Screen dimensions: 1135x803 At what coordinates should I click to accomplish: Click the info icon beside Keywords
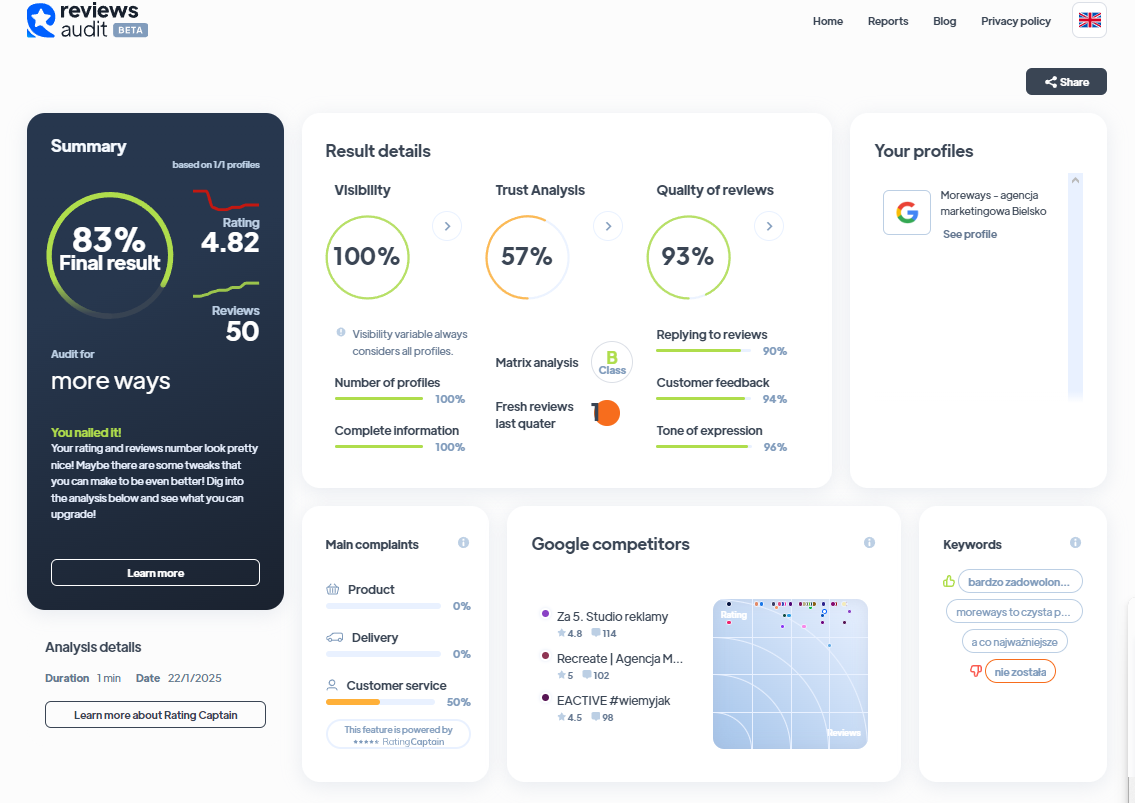click(x=1076, y=543)
